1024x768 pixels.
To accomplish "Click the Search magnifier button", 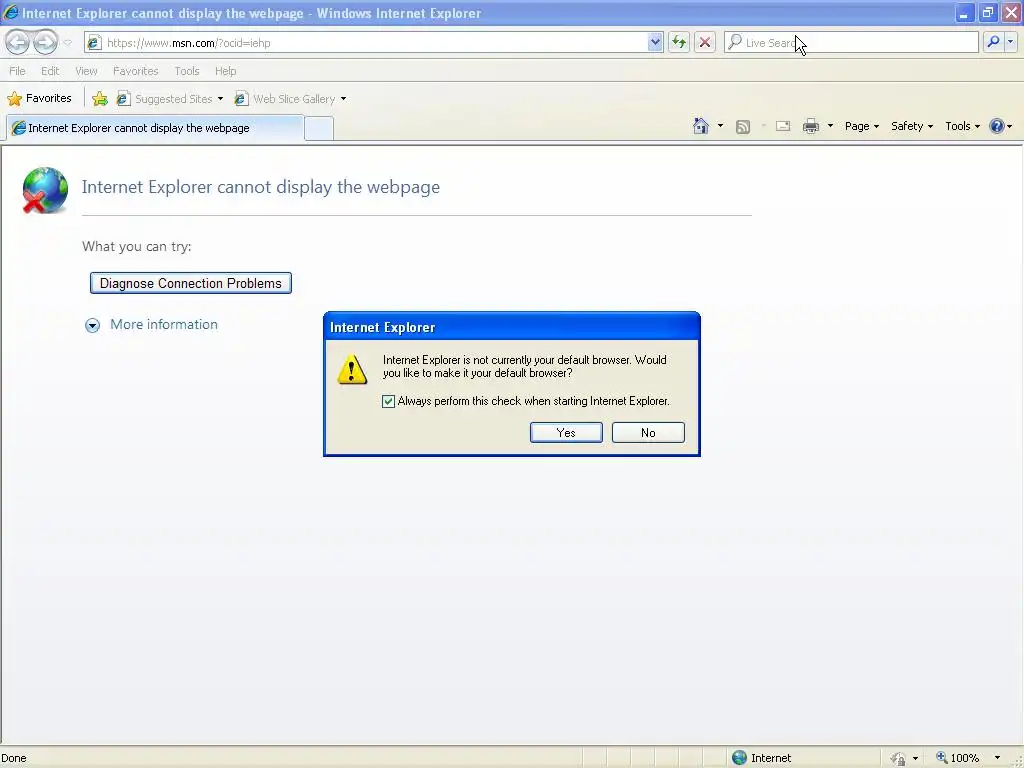I will (993, 42).
